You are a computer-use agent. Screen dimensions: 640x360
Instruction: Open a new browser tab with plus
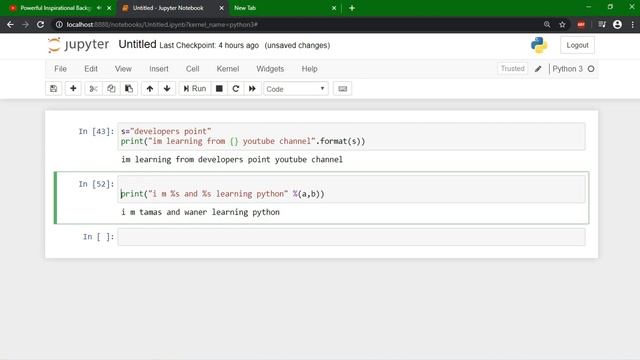352,8
